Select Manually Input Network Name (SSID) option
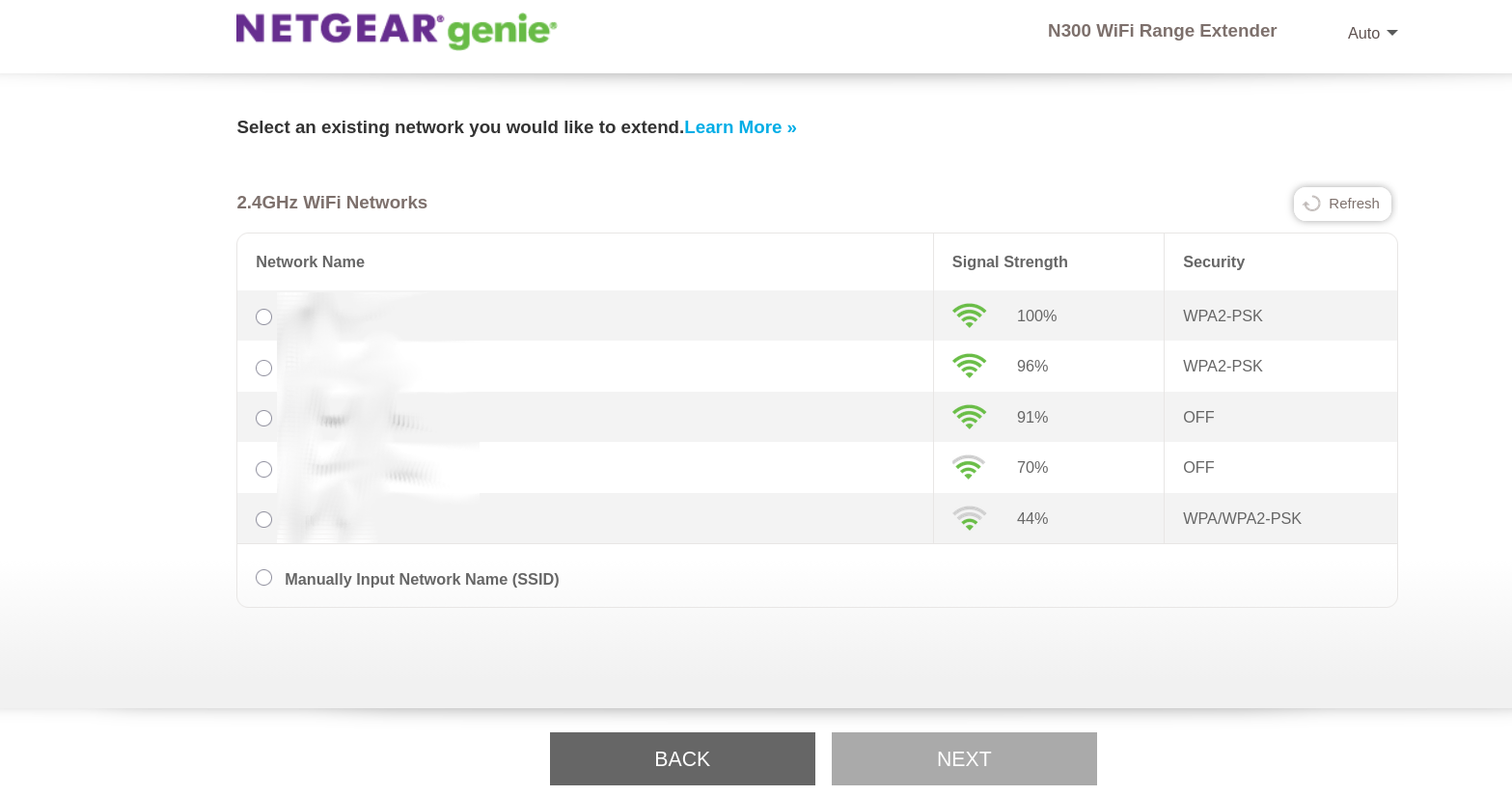 tap(263, 577)
